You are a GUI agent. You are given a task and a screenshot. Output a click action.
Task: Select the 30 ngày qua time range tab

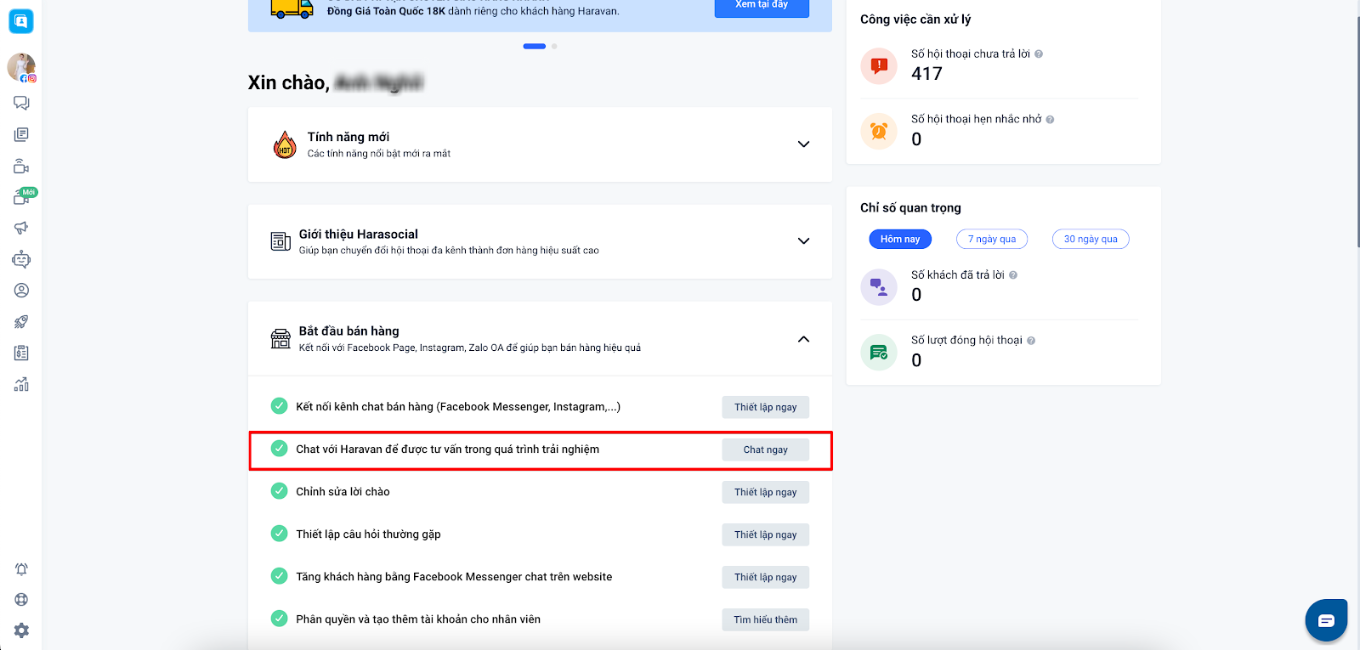click(1090, 239)
